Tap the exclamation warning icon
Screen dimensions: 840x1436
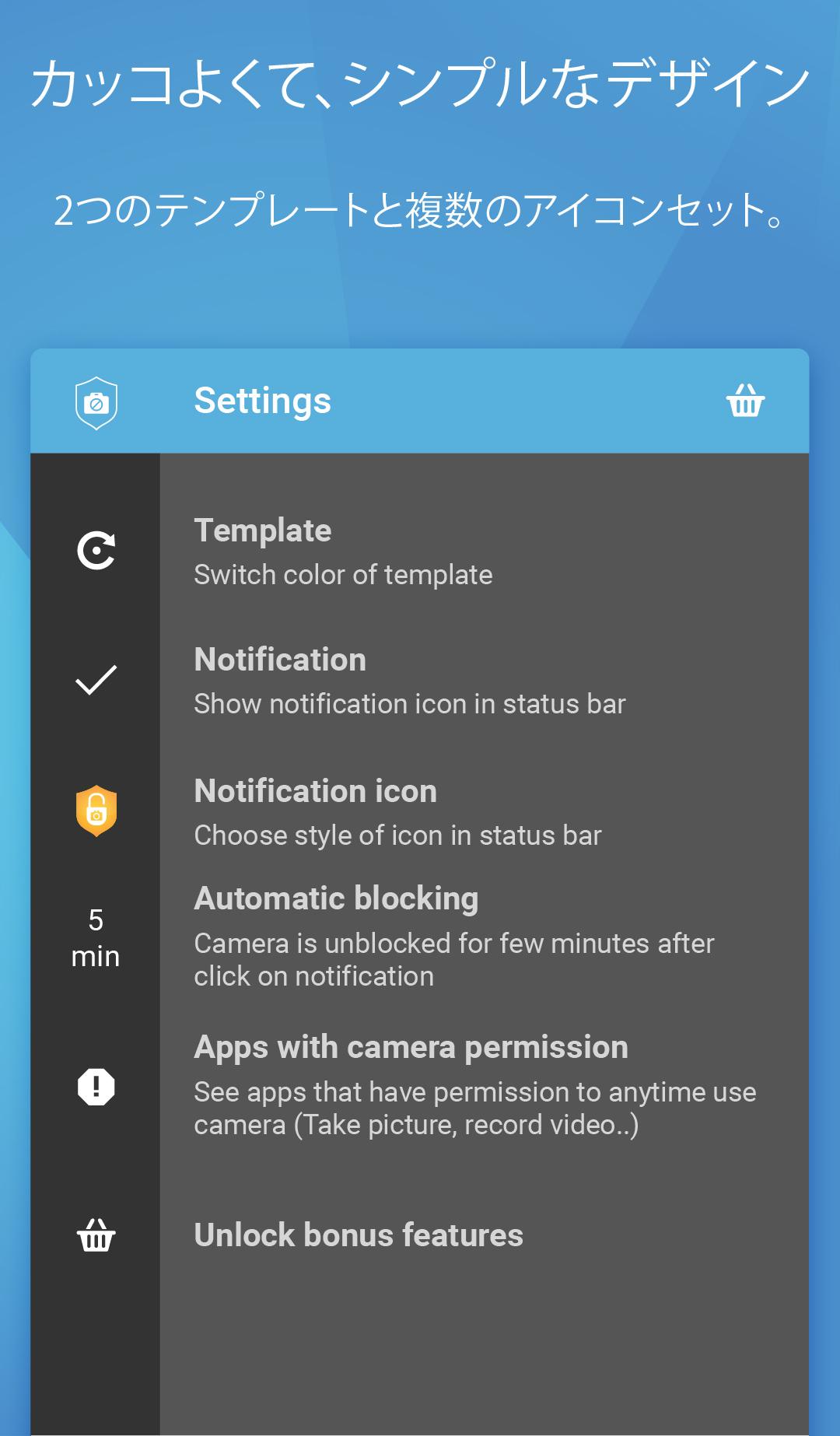pyautogui.click(x=96, y=1087)
